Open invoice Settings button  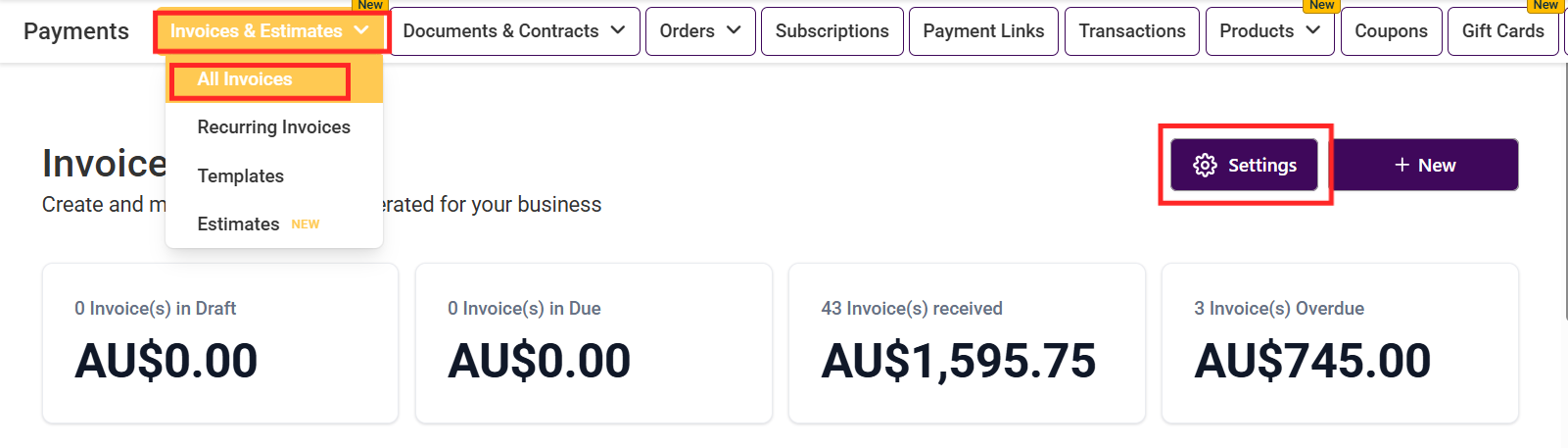pos(1245,166)
